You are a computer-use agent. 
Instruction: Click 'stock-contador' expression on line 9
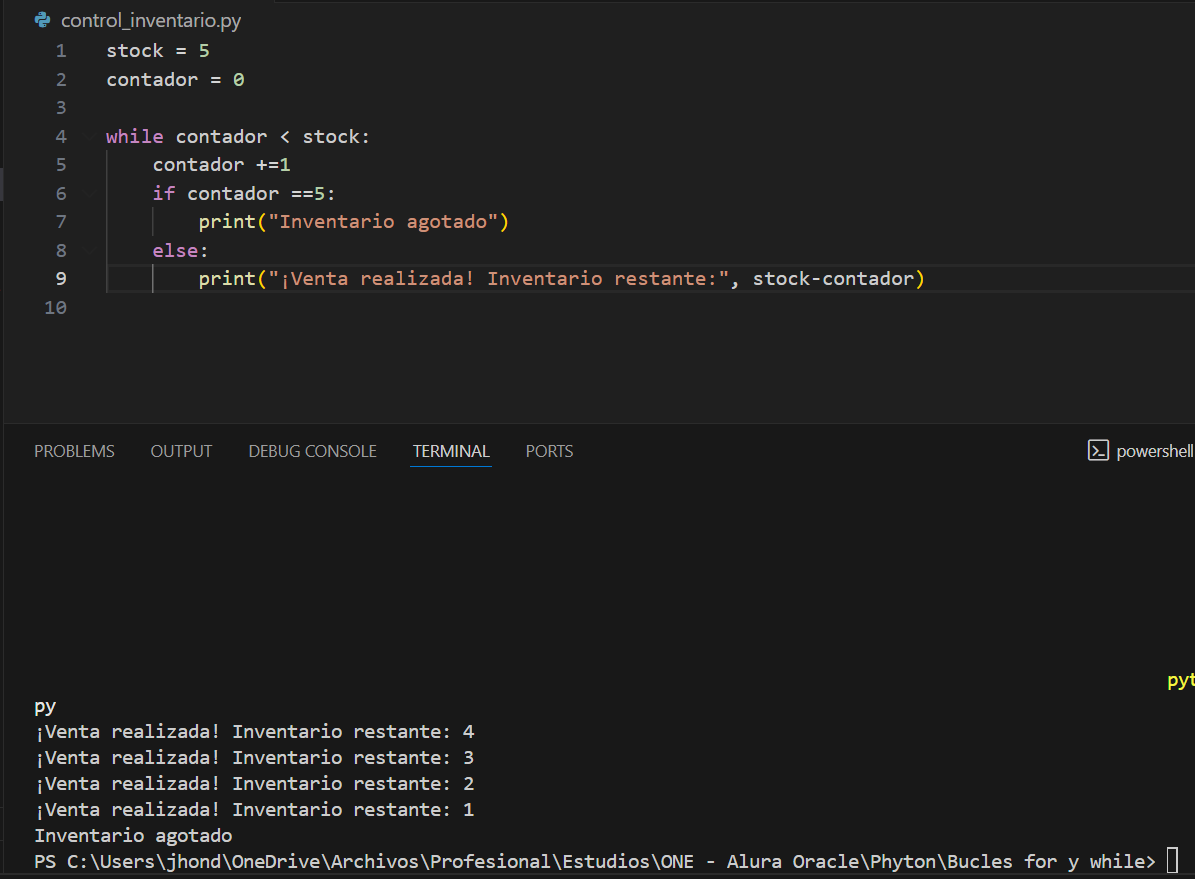tap(832, 278)
